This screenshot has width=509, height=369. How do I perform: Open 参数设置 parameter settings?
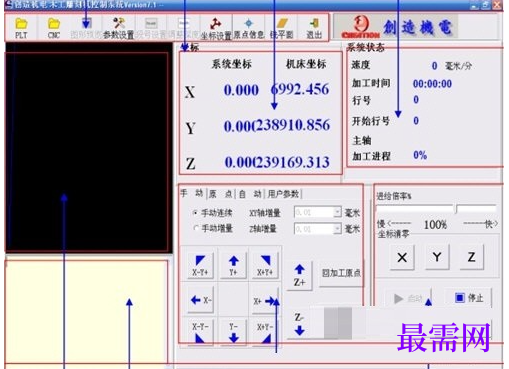(x=119, y=28)
